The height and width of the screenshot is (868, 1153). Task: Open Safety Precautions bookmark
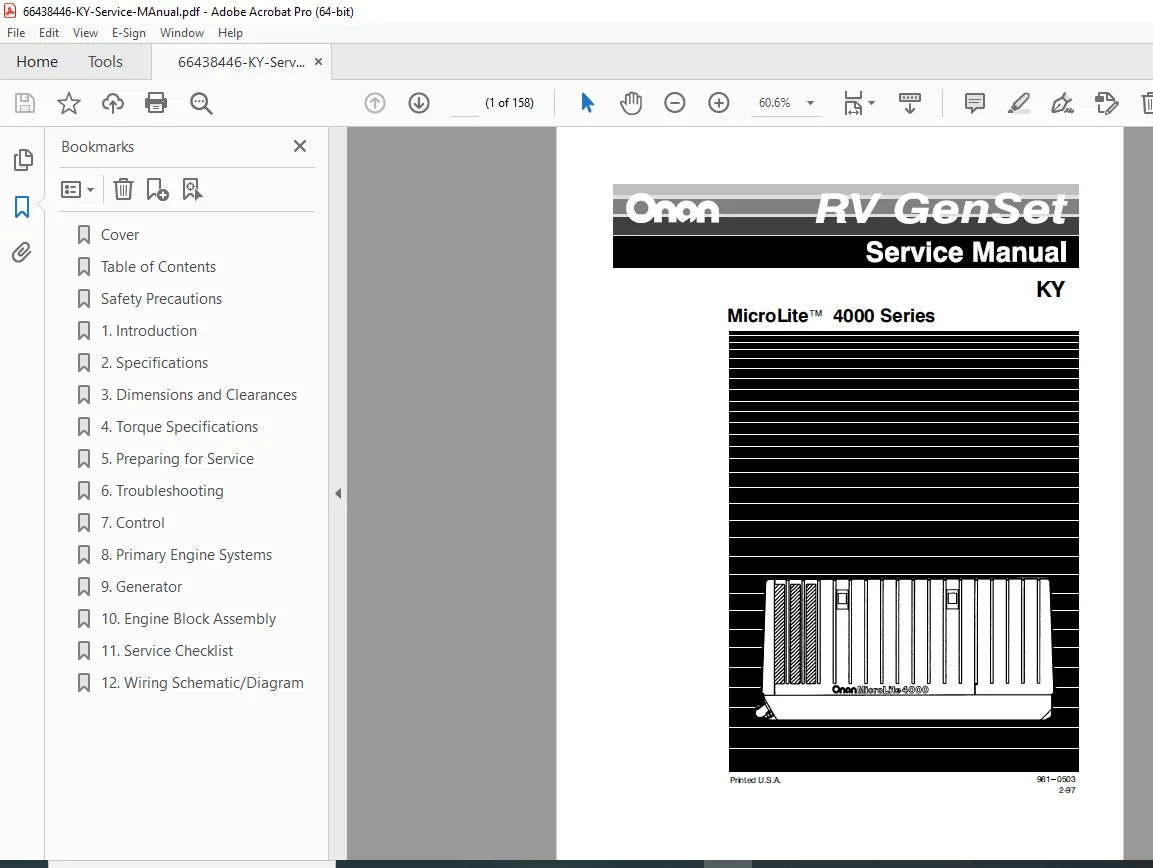(x=161, y=299)
